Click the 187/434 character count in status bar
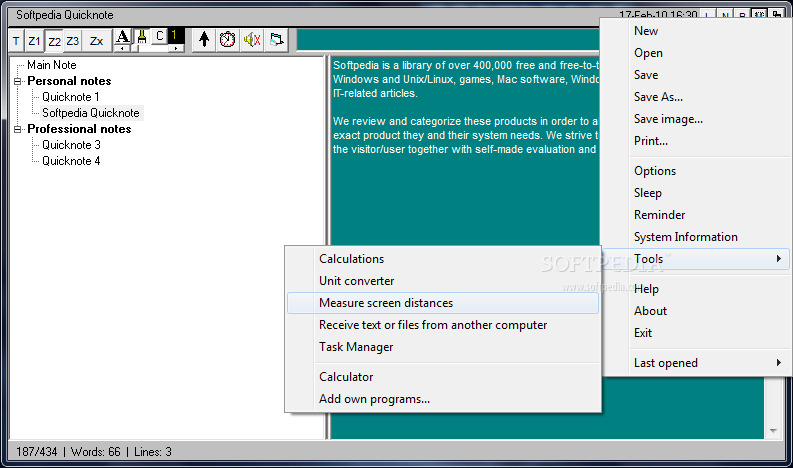Image resolution: width=793 pixels, height=468 pixels. [x=36, y=452]
